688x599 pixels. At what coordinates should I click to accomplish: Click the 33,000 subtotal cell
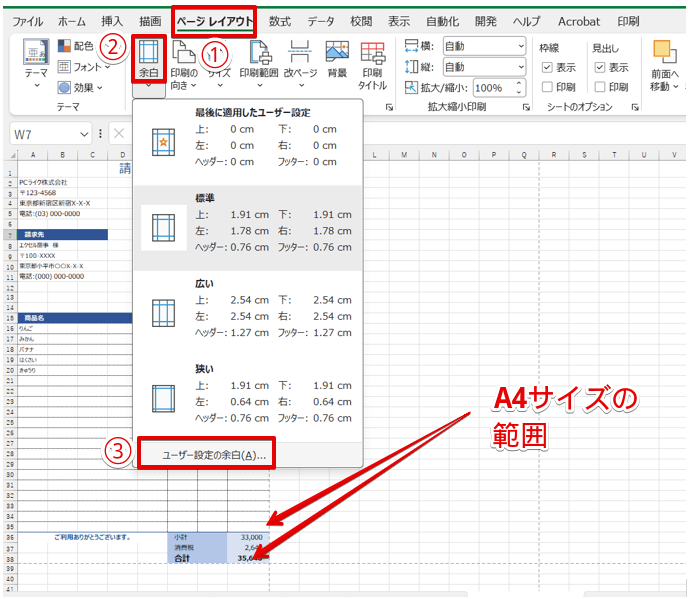248,537
